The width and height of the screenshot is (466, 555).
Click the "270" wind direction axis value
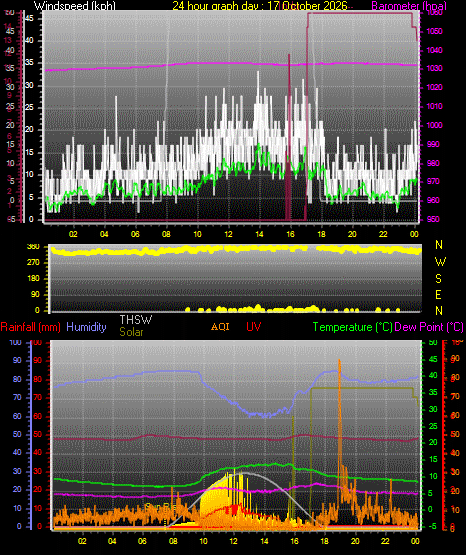[x=33, y=263]
